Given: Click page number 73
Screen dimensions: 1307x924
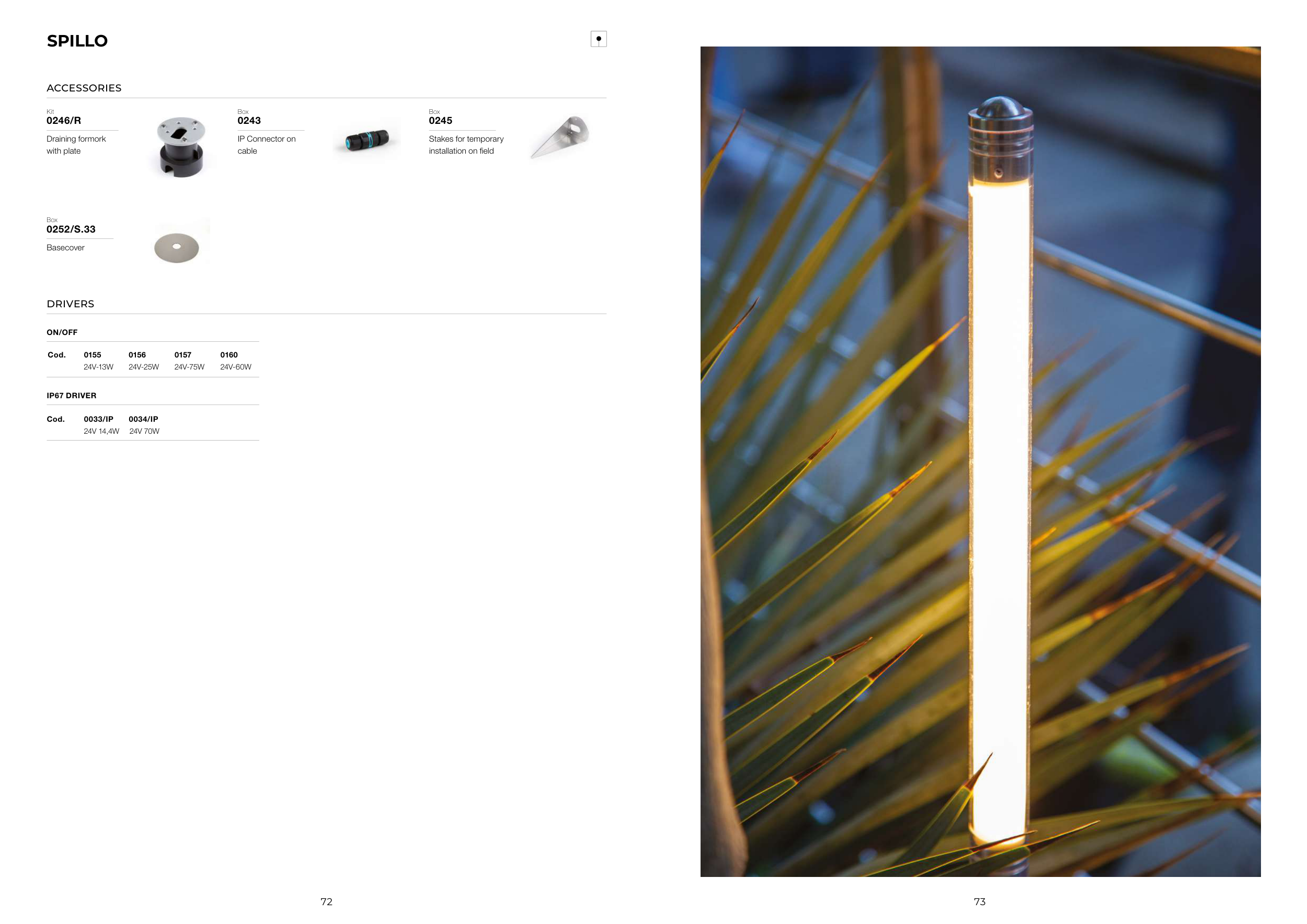Looking at the screenshot, I should (980, 902).
